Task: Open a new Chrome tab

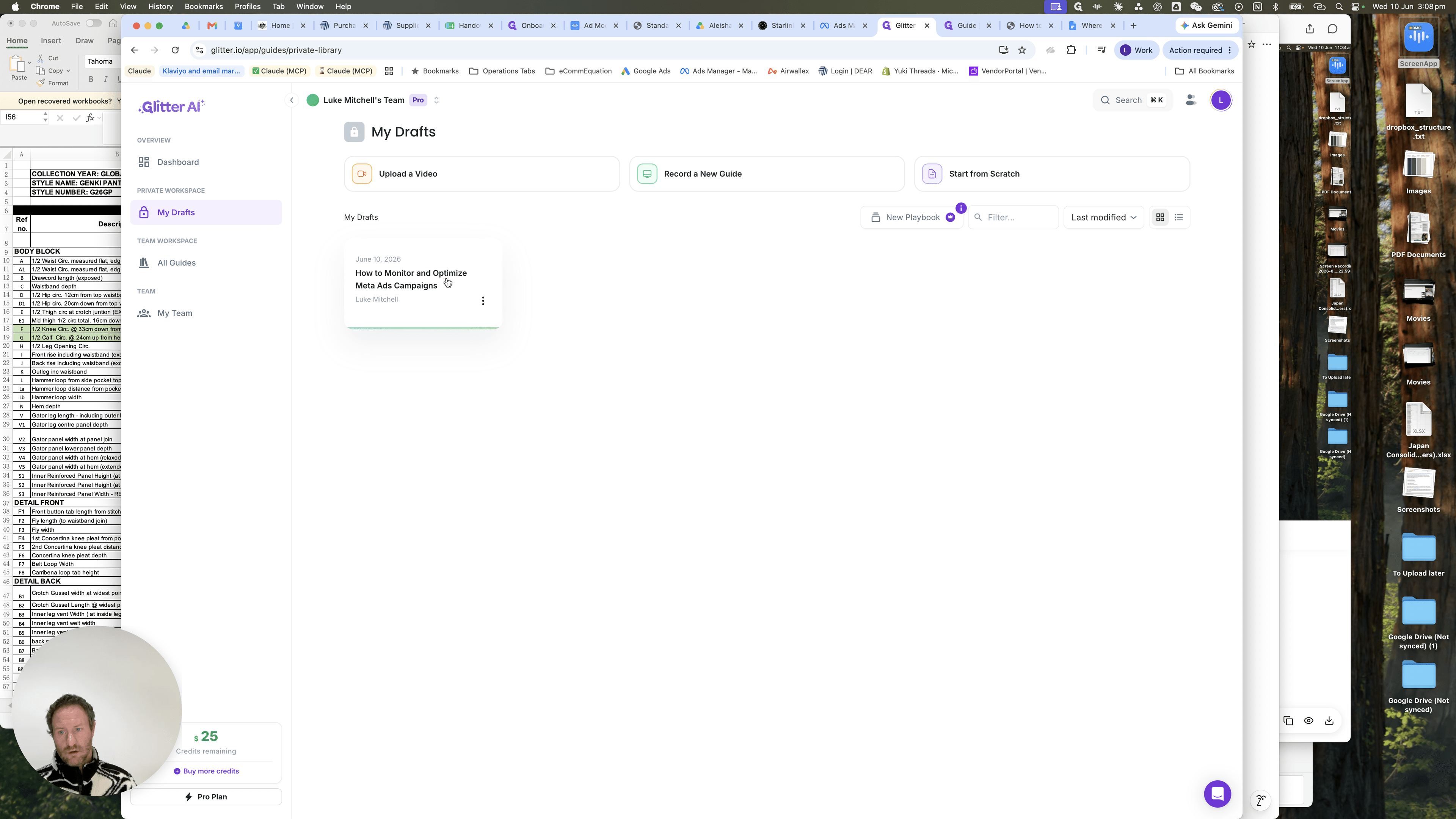Action: [x=1133, y=25]
